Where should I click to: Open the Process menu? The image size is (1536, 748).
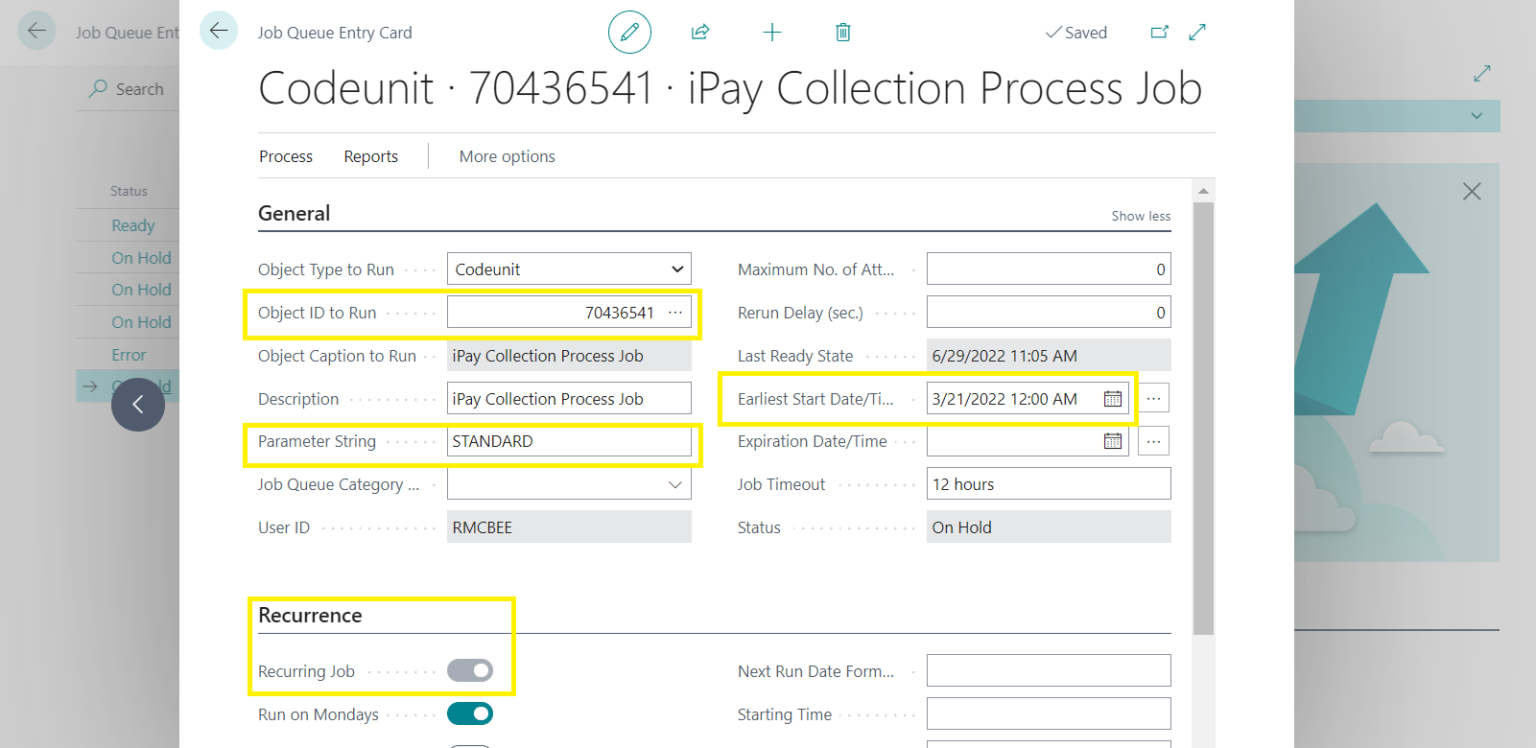(x=286, y=156)
